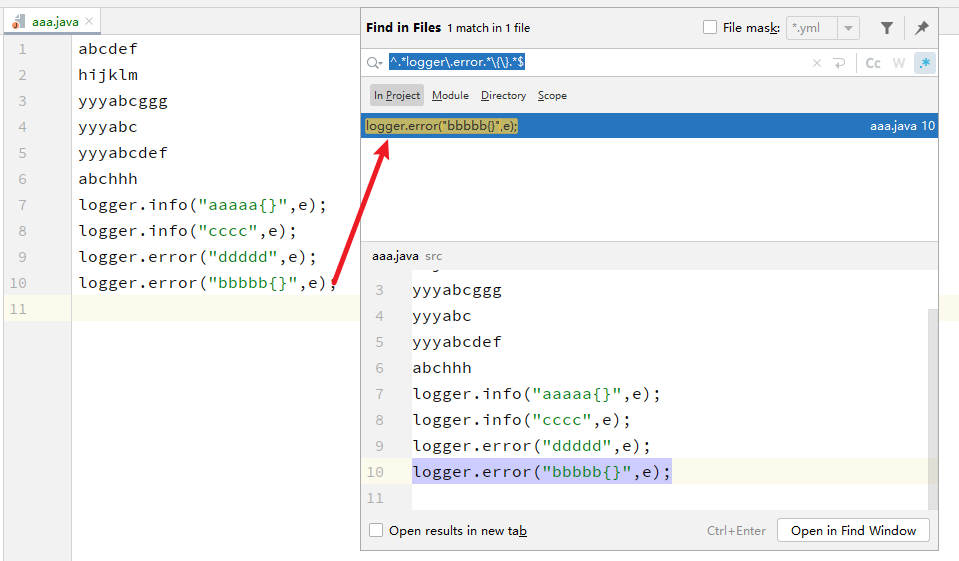The height and width of the screenshot is (561, 959).
Task: Select the Scope tab
Action: pos(552,95)
